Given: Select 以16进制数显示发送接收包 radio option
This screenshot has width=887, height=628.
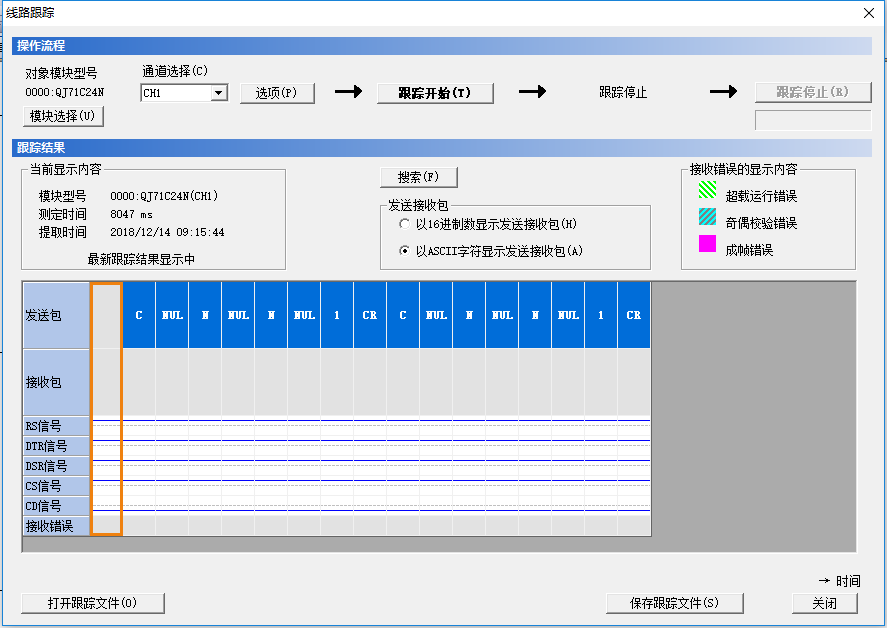Looking at the screenshot, I should click(404, 224).
